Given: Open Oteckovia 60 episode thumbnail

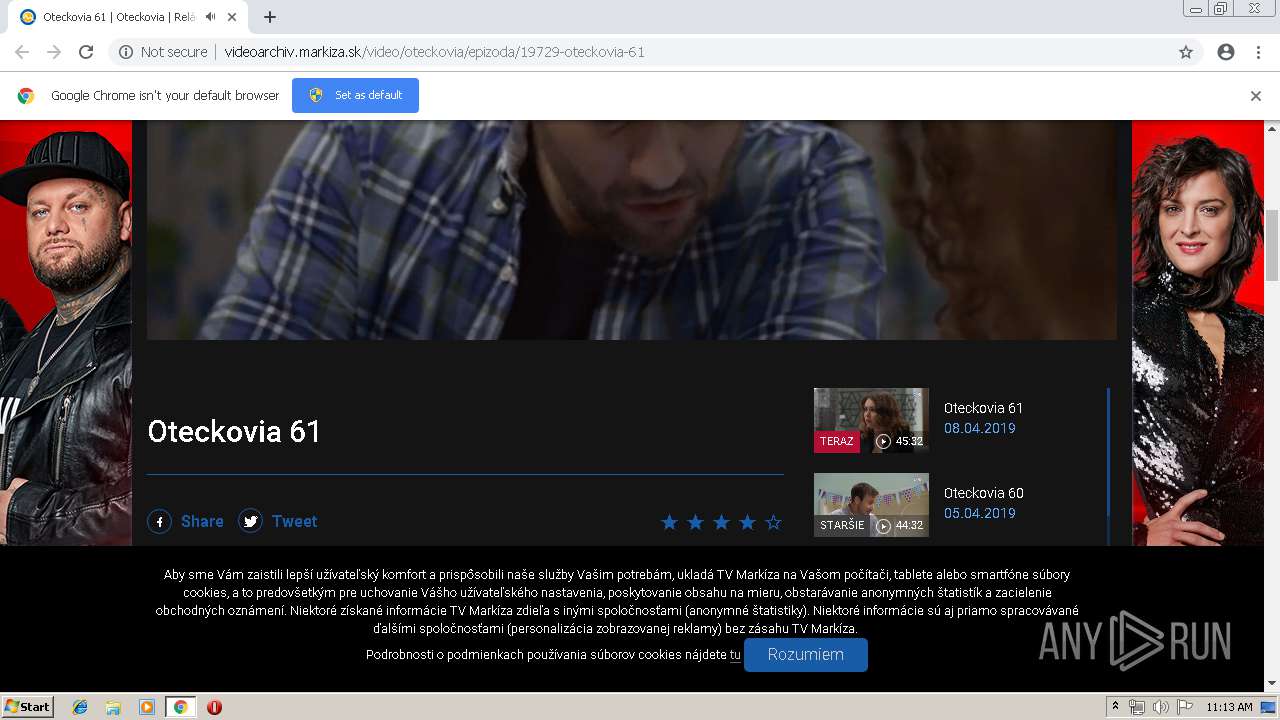Looking at the screenshot, I should [871, 505].
